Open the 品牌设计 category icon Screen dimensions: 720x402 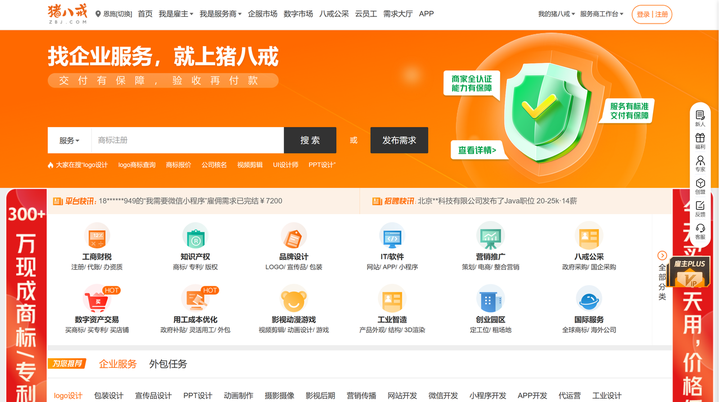pyautogui.click(x=294, y=237)
